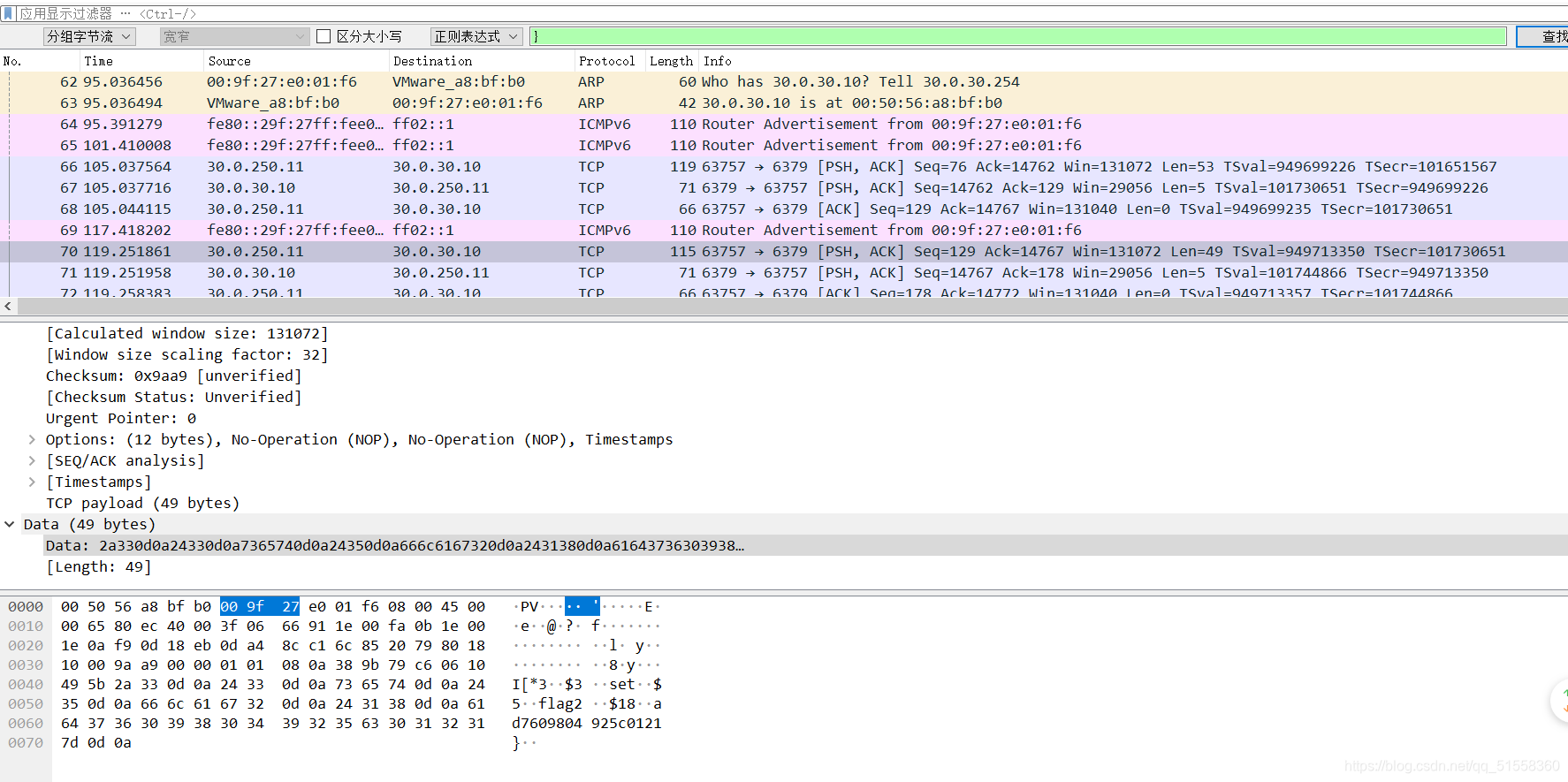This screenshot has height=782, width=1568.
Task: Select Urgent Pointer detail line
Action: coord(121,418)
